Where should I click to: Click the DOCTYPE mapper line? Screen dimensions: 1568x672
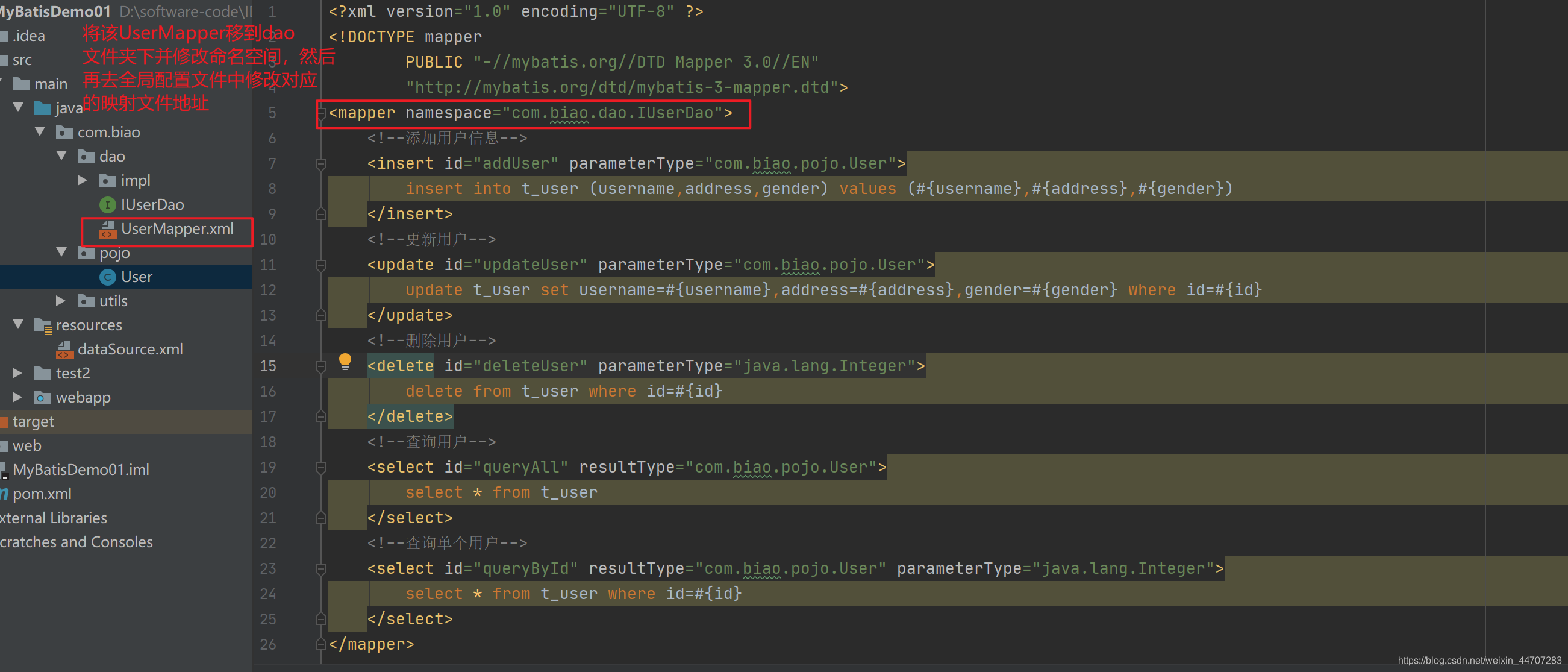click(405, 37)
